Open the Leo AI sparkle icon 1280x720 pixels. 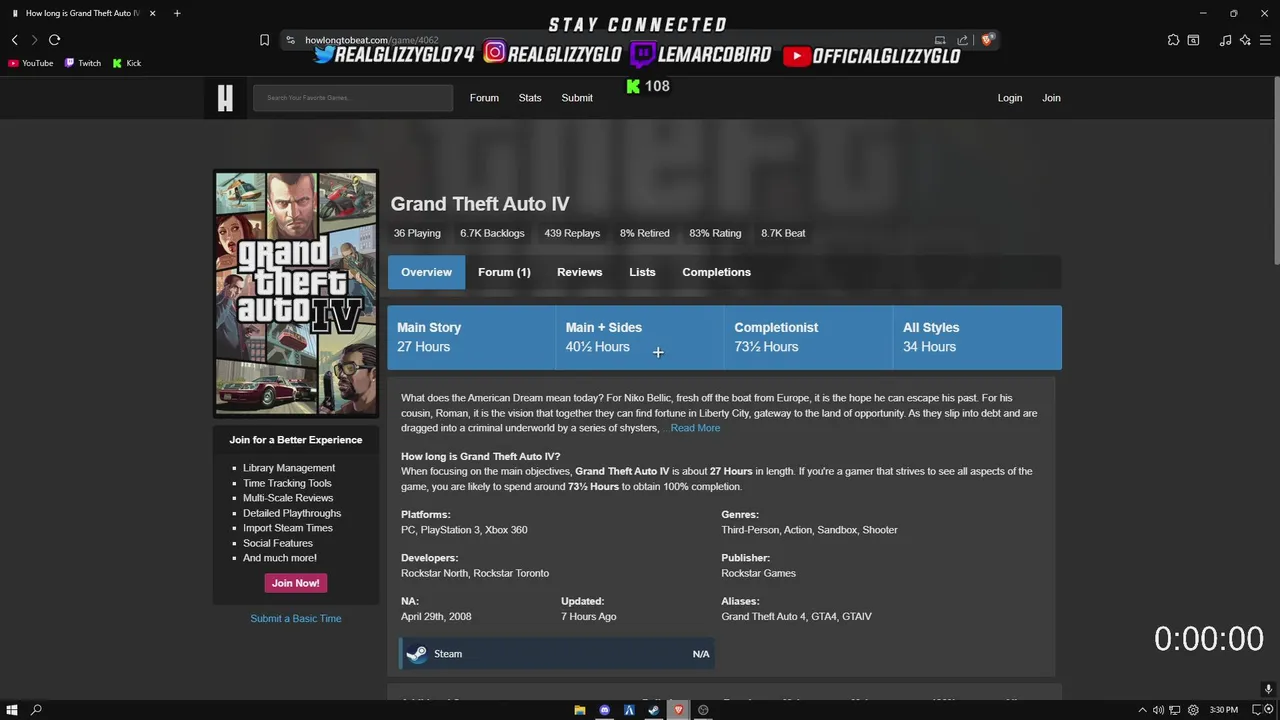[x=1245, y=40]
